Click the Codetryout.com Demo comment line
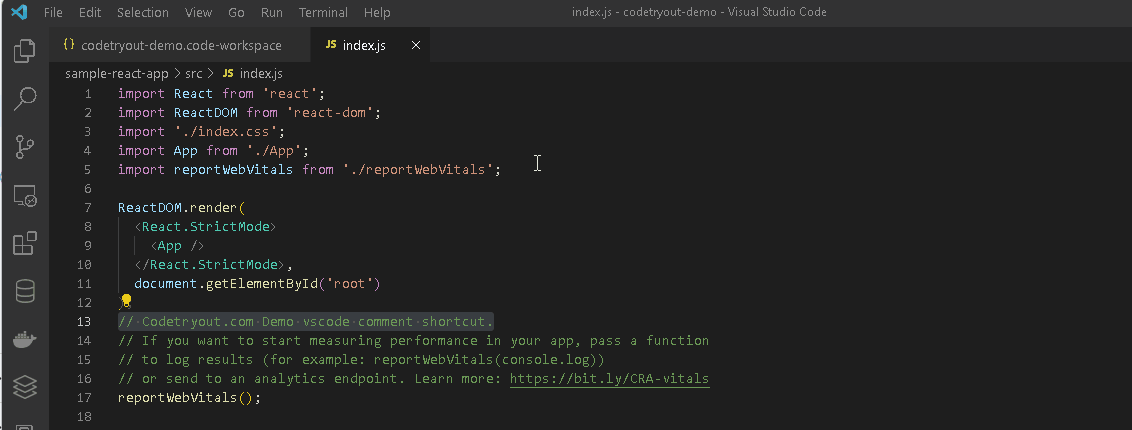The height and width of the screenshot is (430, 1132). click(x=306, y=321)
